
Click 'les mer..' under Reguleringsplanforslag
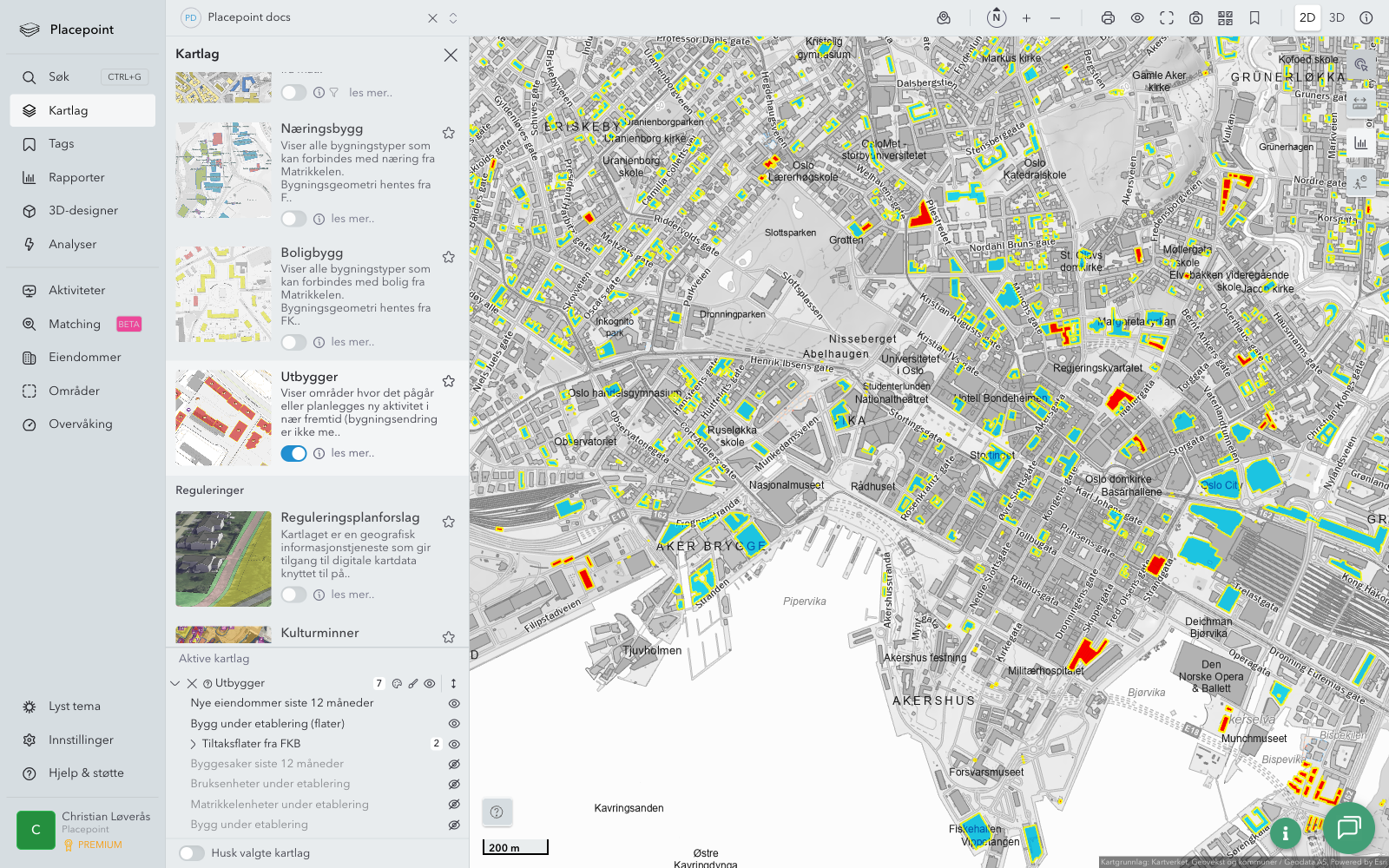click(352, 595)
